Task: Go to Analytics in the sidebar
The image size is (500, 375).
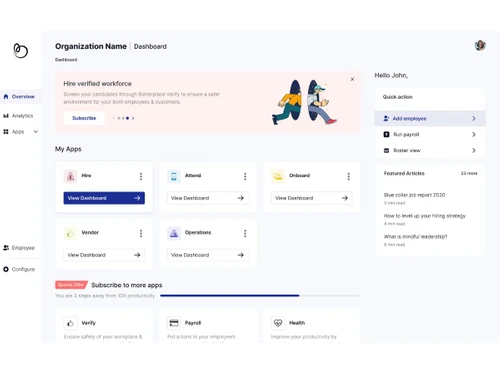Action: coord(18,116)
